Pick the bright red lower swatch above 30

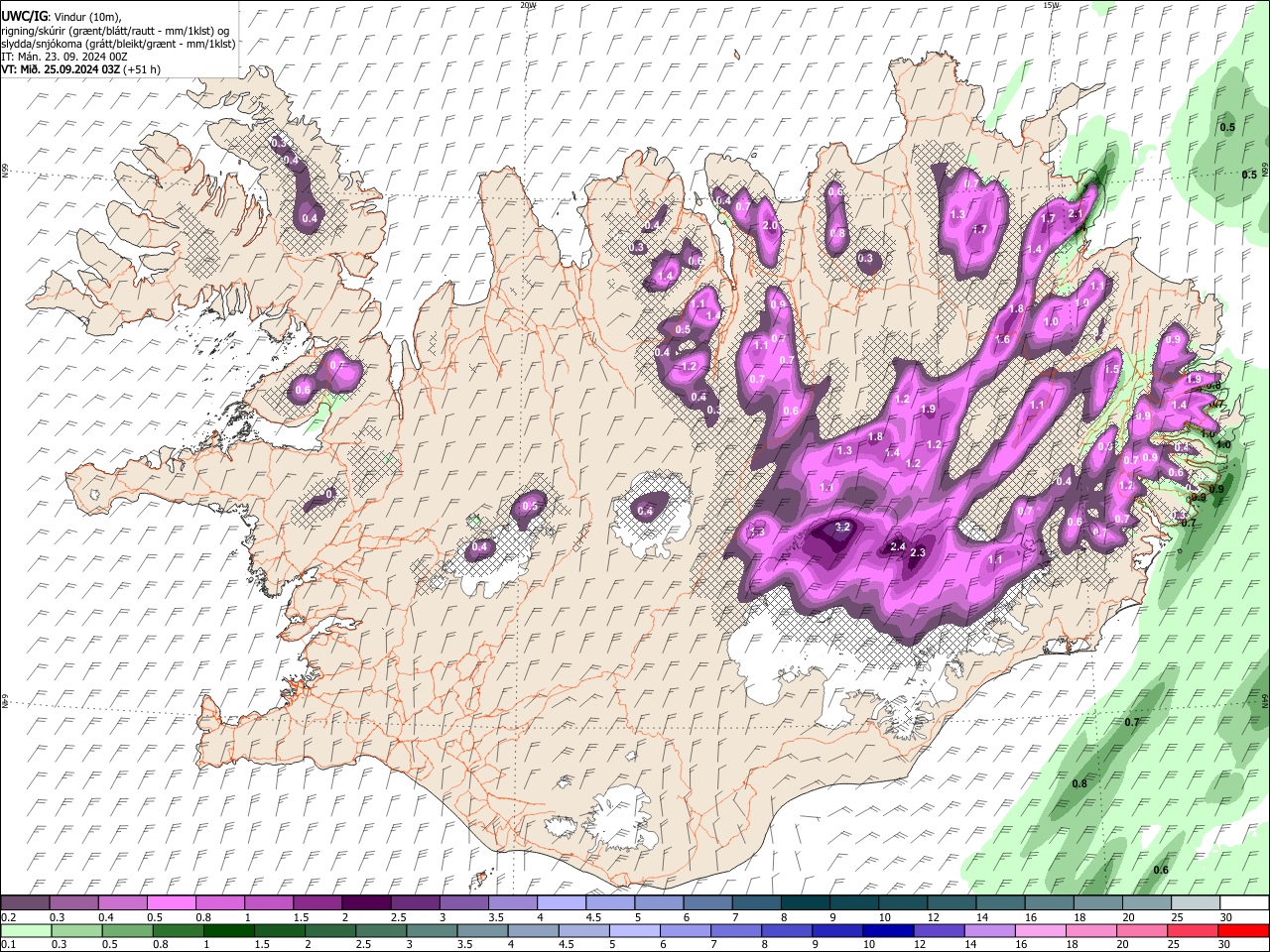(x=1243, y=931)
